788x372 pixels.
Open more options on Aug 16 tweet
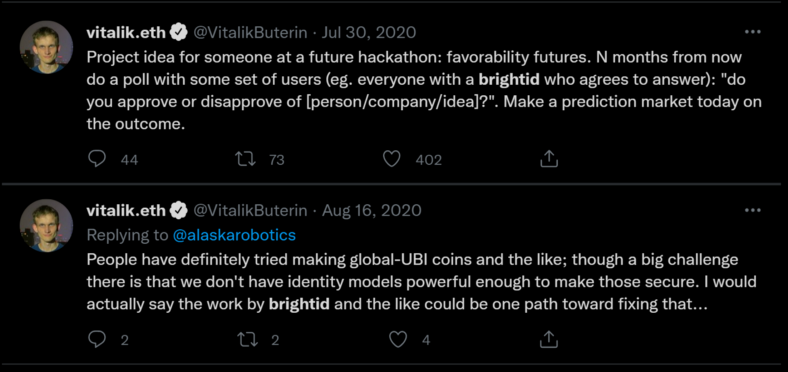pos(752,210)
